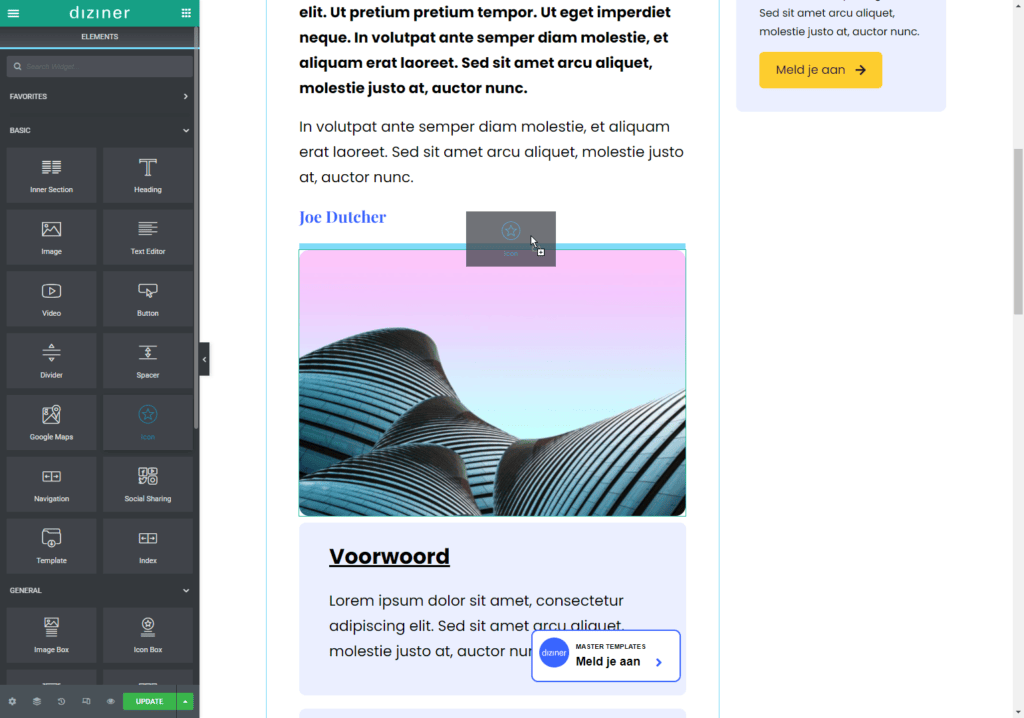Screen dimensions: 1024x718
Task: Expand the Favorites section
Action: (x=185, y=97)
